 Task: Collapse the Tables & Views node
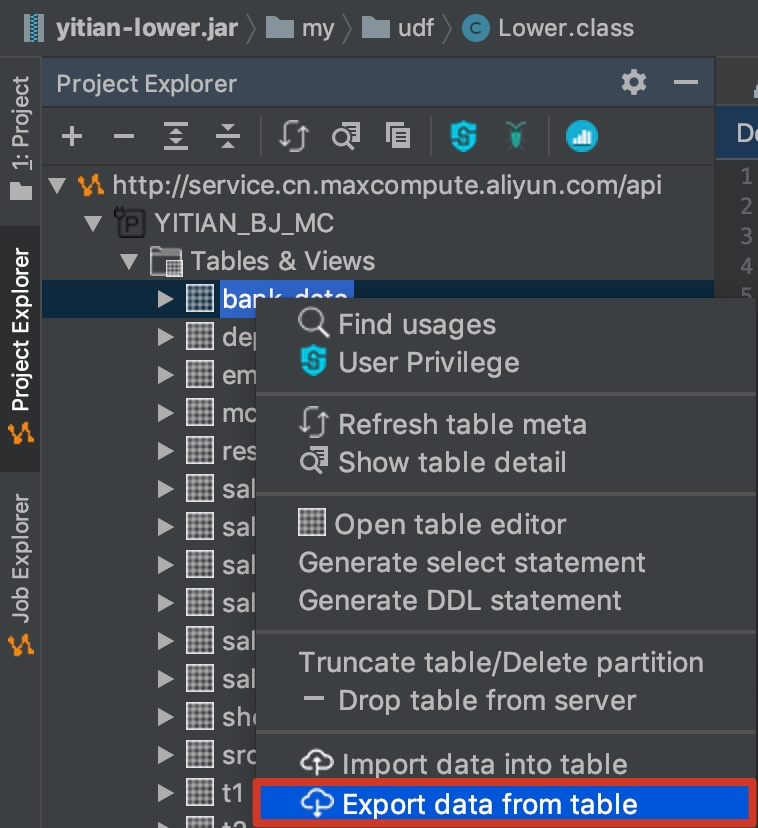[128, 261]
